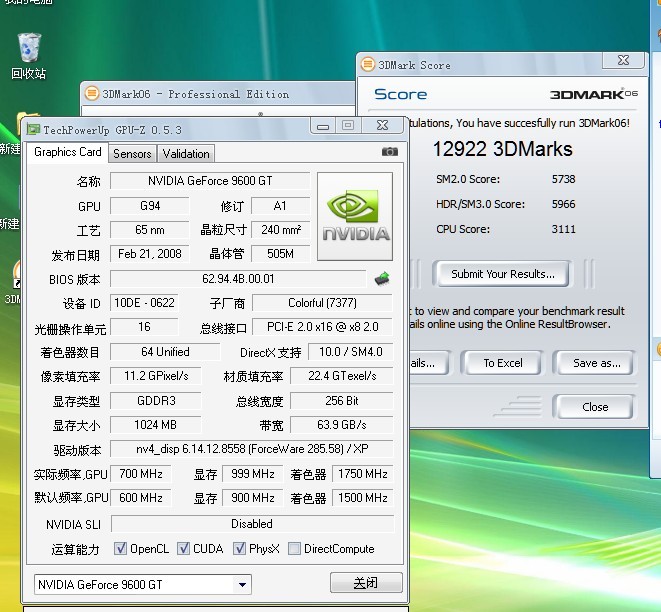
Task: Click the driver version field
Action: click(252, 448)
